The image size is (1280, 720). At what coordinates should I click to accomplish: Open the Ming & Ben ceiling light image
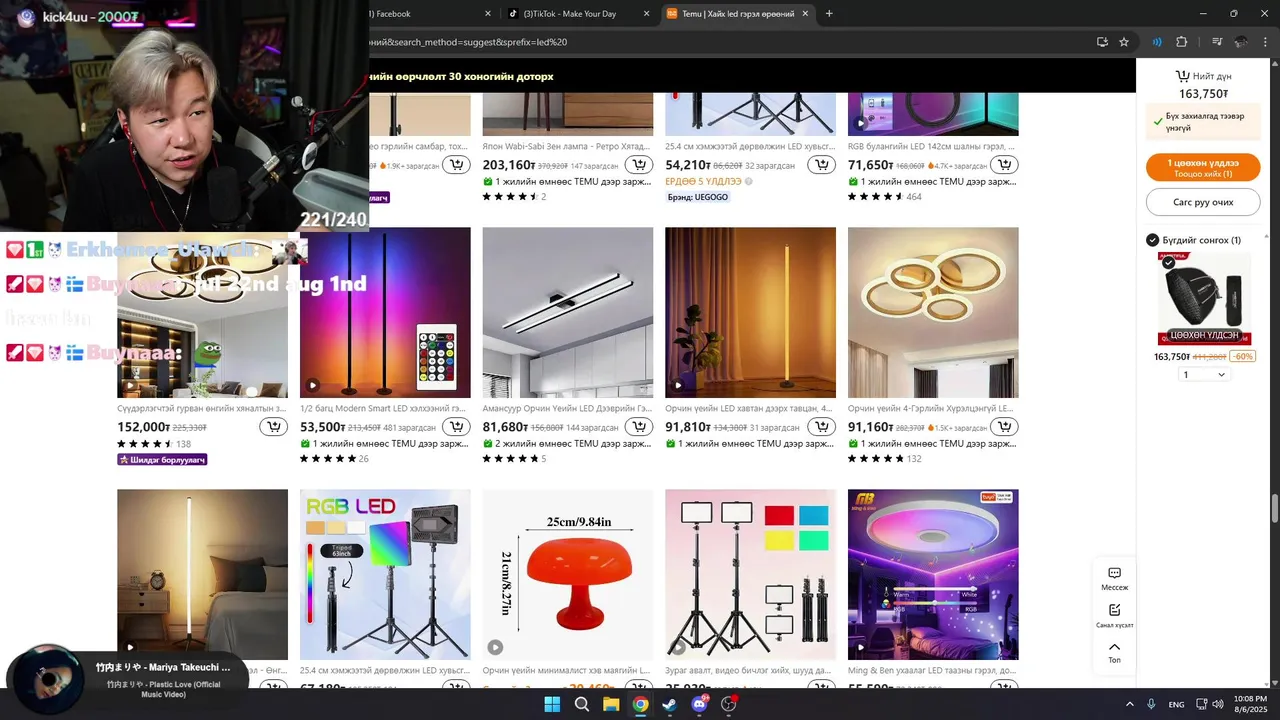933,574
